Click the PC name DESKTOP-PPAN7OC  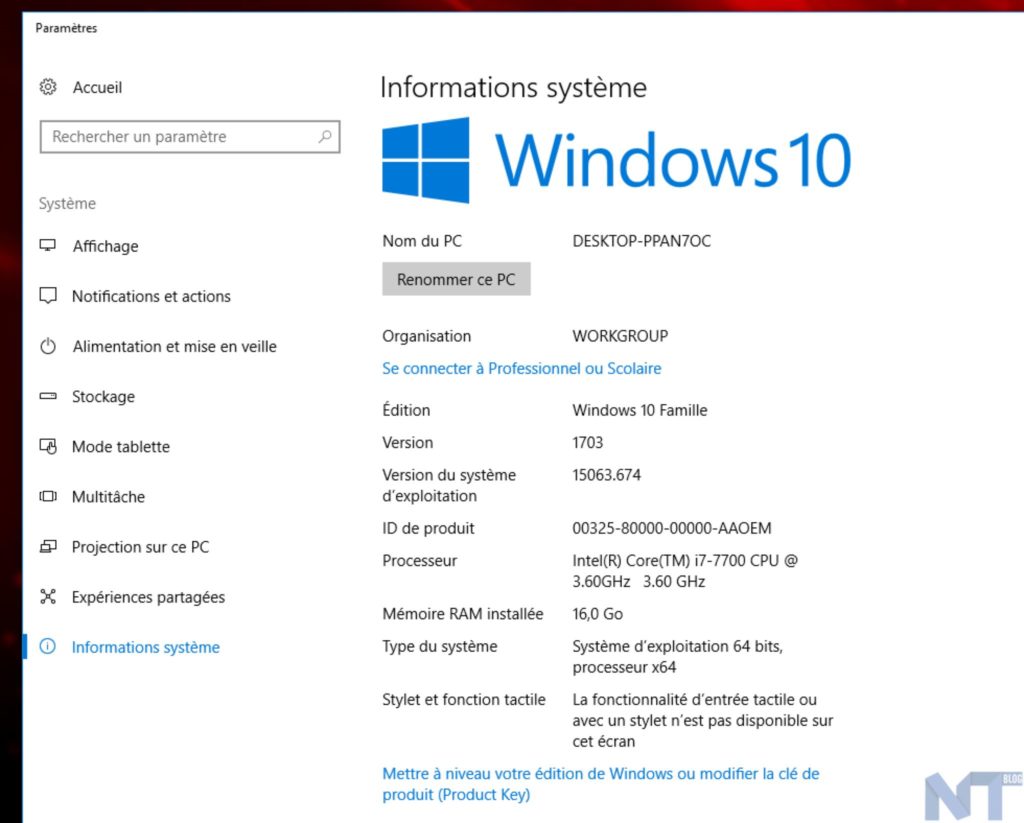(641, 241)
